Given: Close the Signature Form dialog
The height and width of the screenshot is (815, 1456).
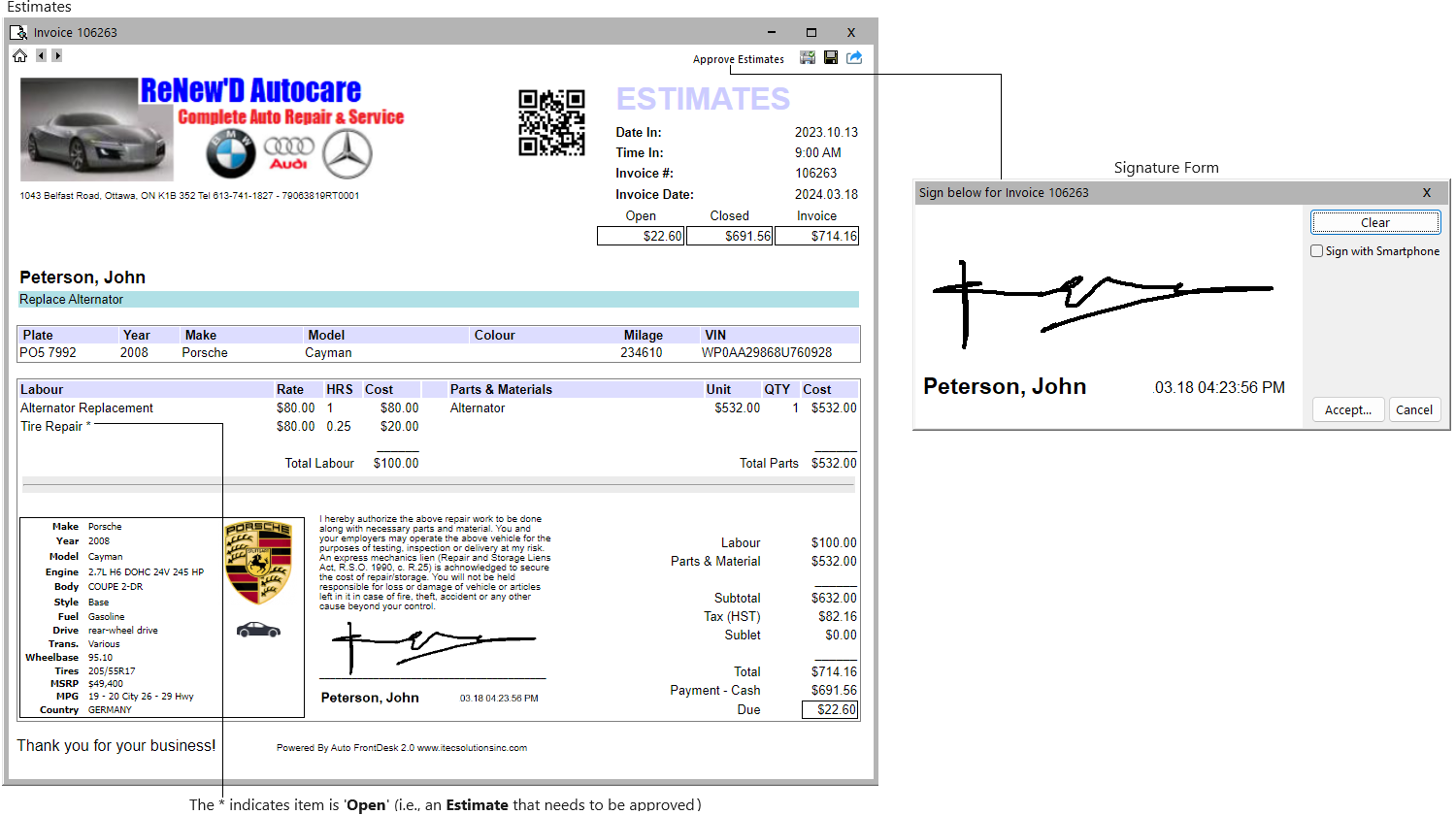Looking at the screenshot, I should [1427, 192].
